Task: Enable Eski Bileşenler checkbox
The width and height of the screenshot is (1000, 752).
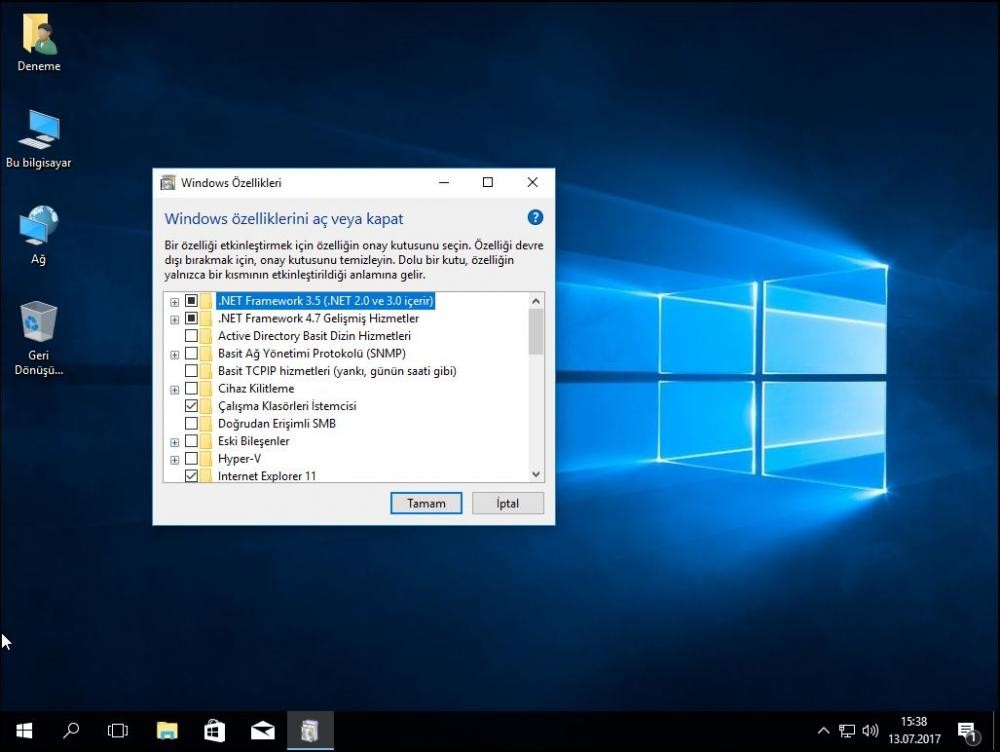Action: click(191, 441)
